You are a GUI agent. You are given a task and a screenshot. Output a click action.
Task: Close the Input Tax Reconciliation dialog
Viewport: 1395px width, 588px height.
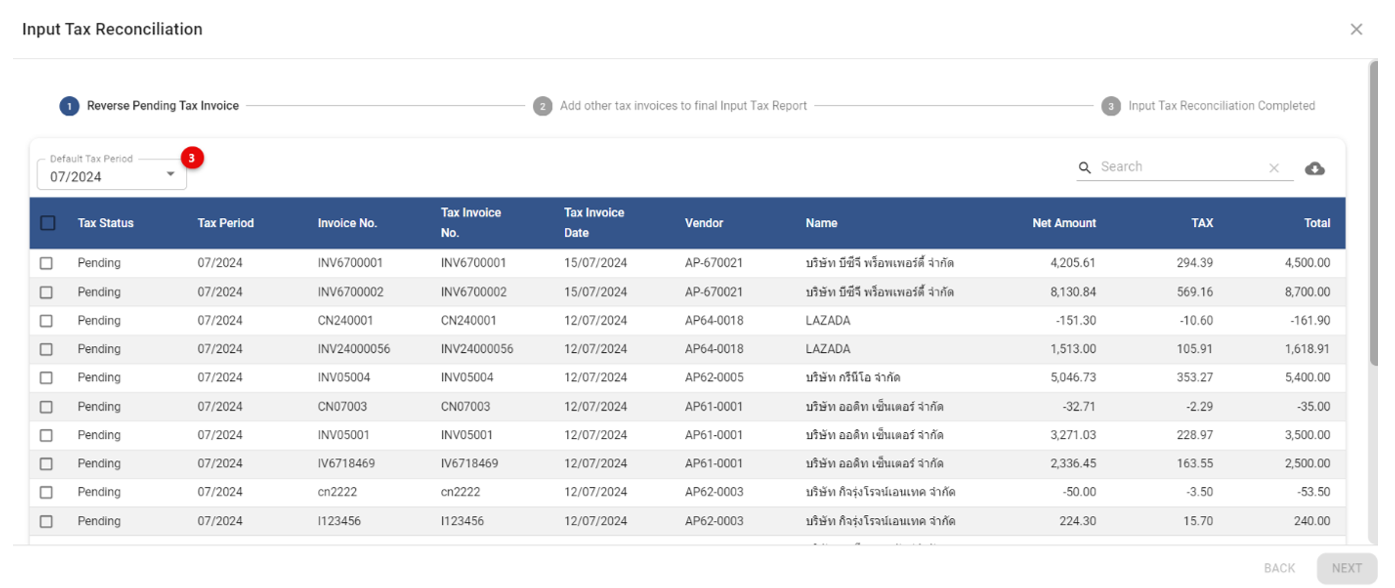pyautogui.click(x=1356, y=29)
